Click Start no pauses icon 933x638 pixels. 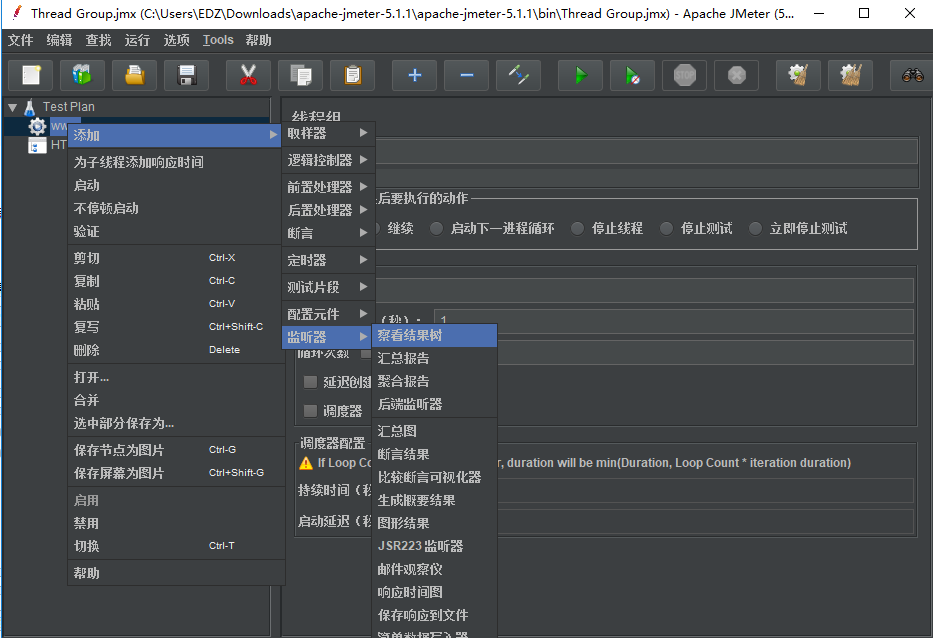pyautogui.click(x=633, y=76)
